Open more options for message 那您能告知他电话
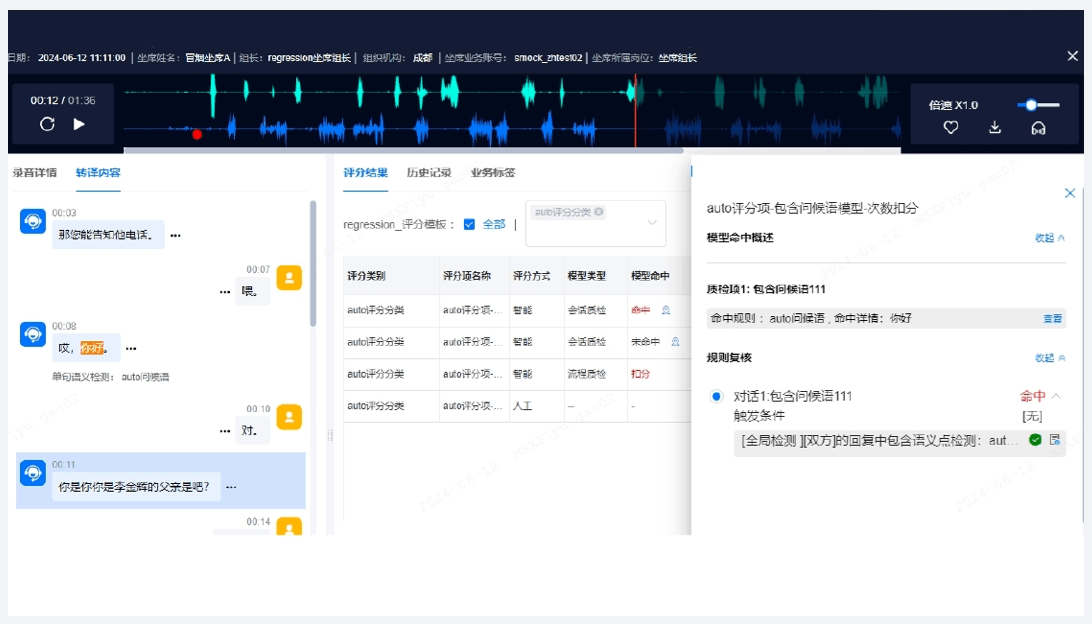The width and height of the screenshot is (1092, 624). 175,236
